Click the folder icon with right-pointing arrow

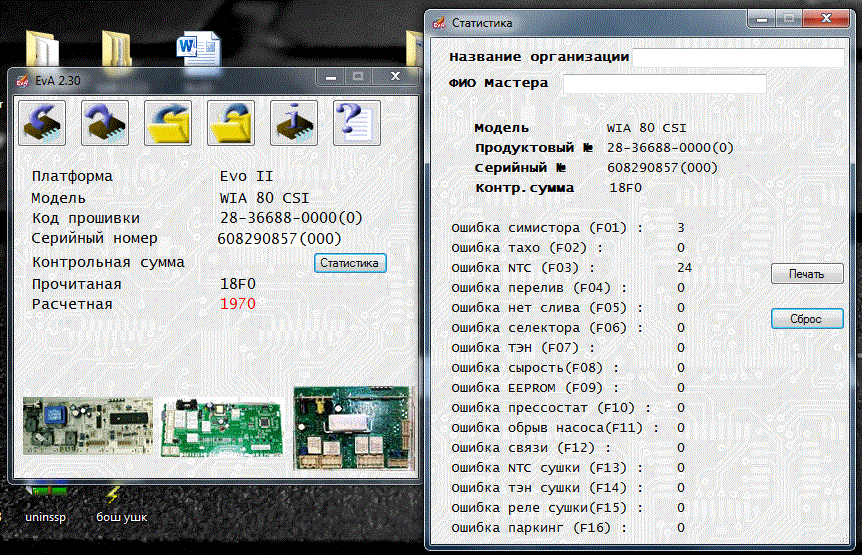pos(168,123)
